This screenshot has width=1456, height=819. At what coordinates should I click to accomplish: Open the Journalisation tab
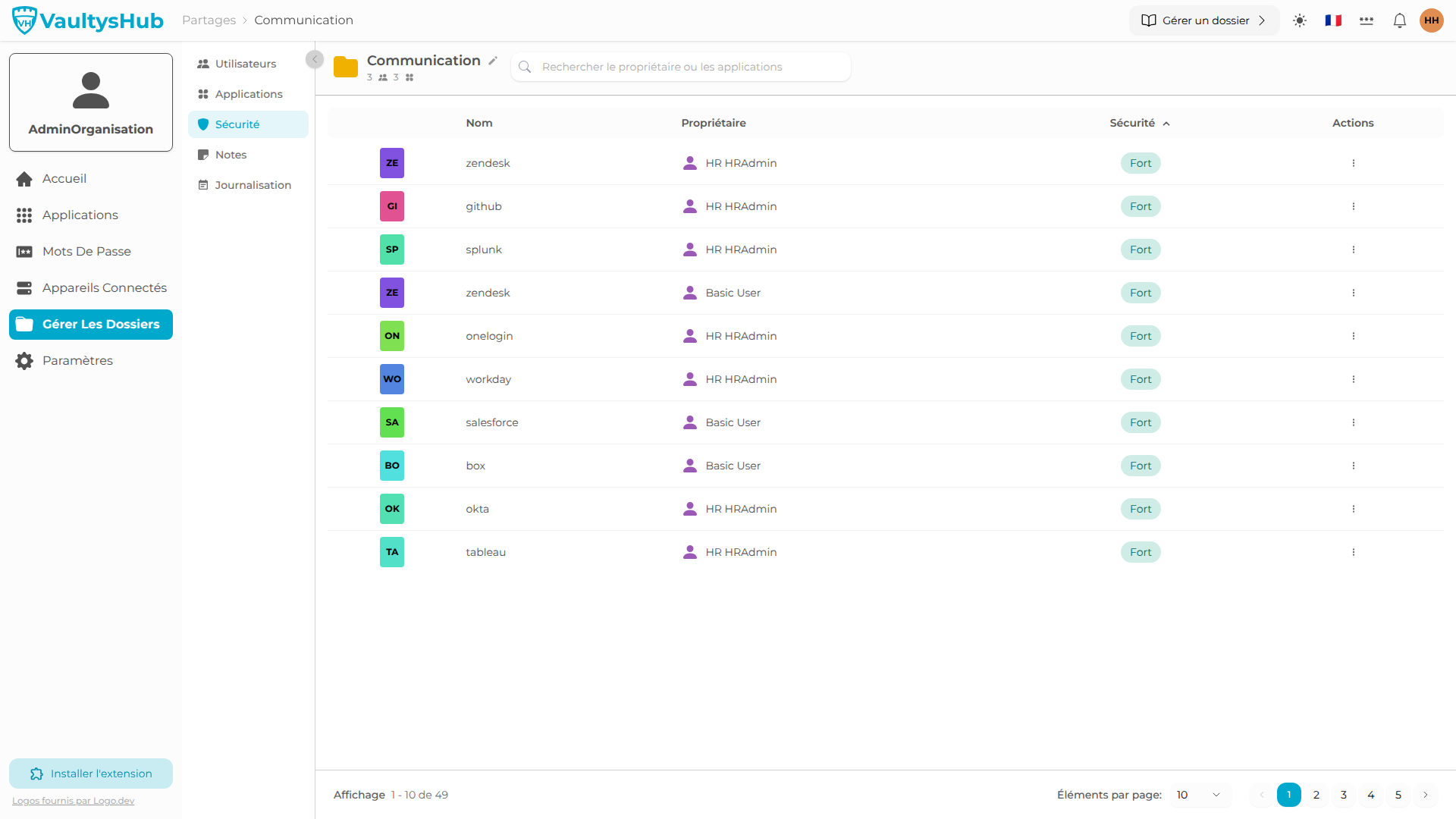click(x=248, y=185)
